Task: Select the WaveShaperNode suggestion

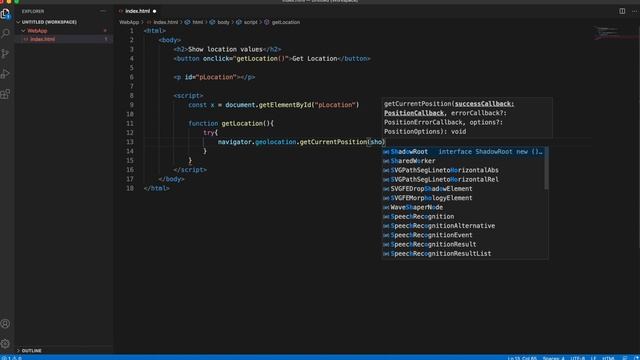Action: (463, 207)
